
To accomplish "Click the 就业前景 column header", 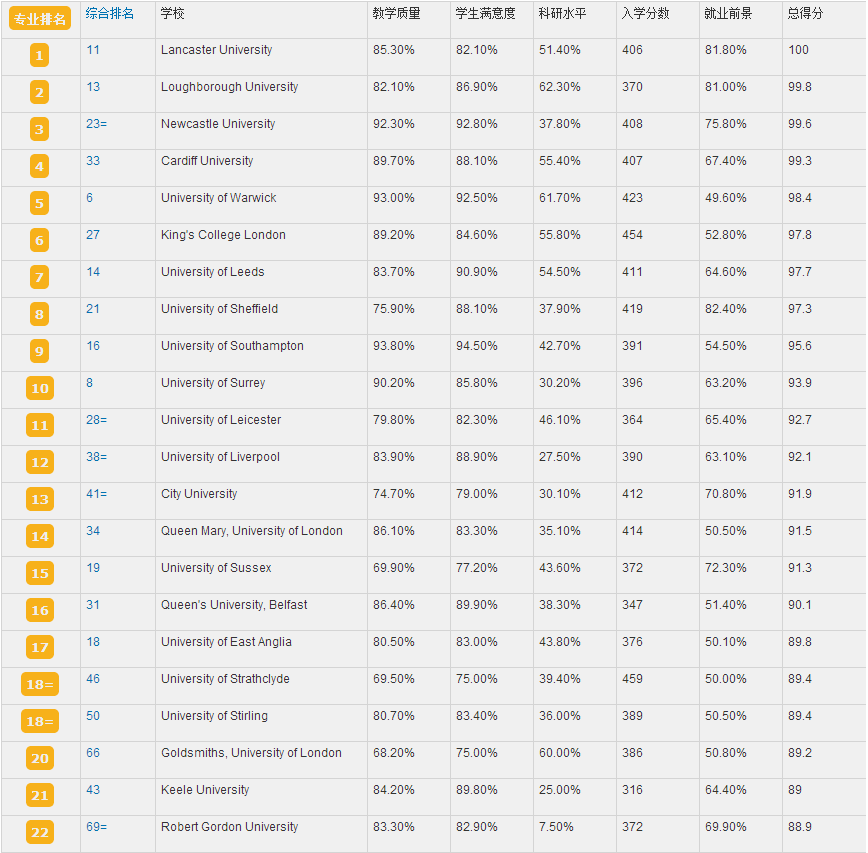I will tap(728, 13).
